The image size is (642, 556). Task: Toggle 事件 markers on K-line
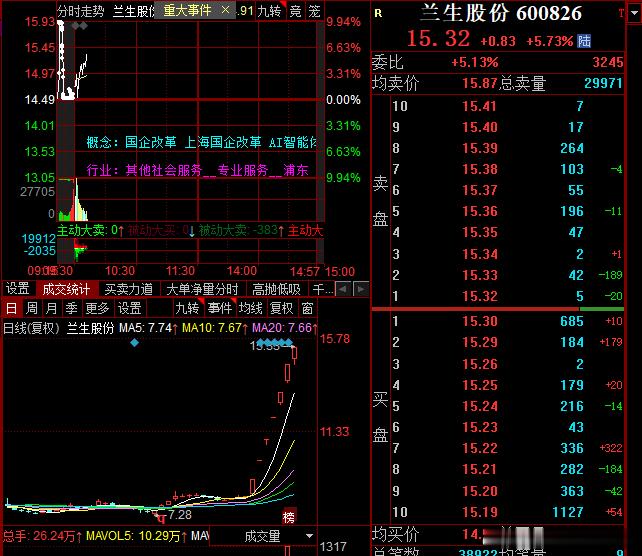pos(219,308)
